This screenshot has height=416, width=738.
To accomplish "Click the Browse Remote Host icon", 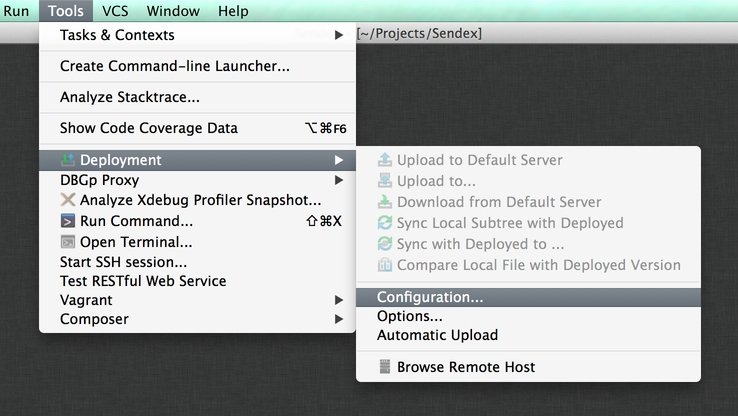I will 385,367.
